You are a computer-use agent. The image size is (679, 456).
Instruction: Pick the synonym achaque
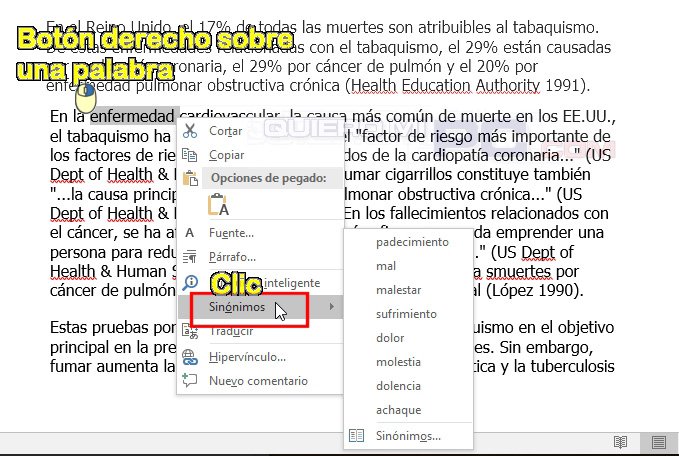click(408, 410)
